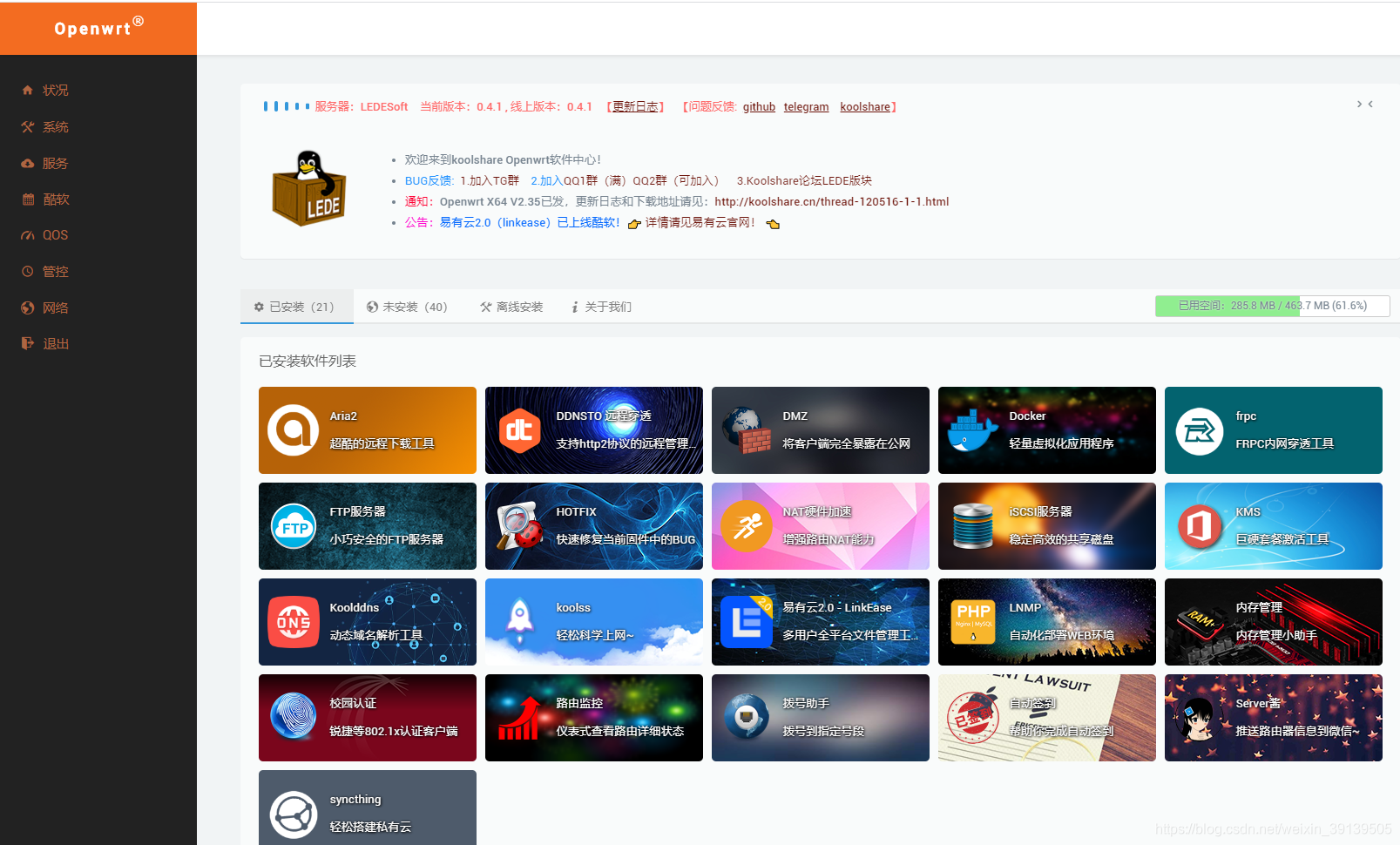Open the telegram feedback link

pyautogui.click(x=806, y=106)
